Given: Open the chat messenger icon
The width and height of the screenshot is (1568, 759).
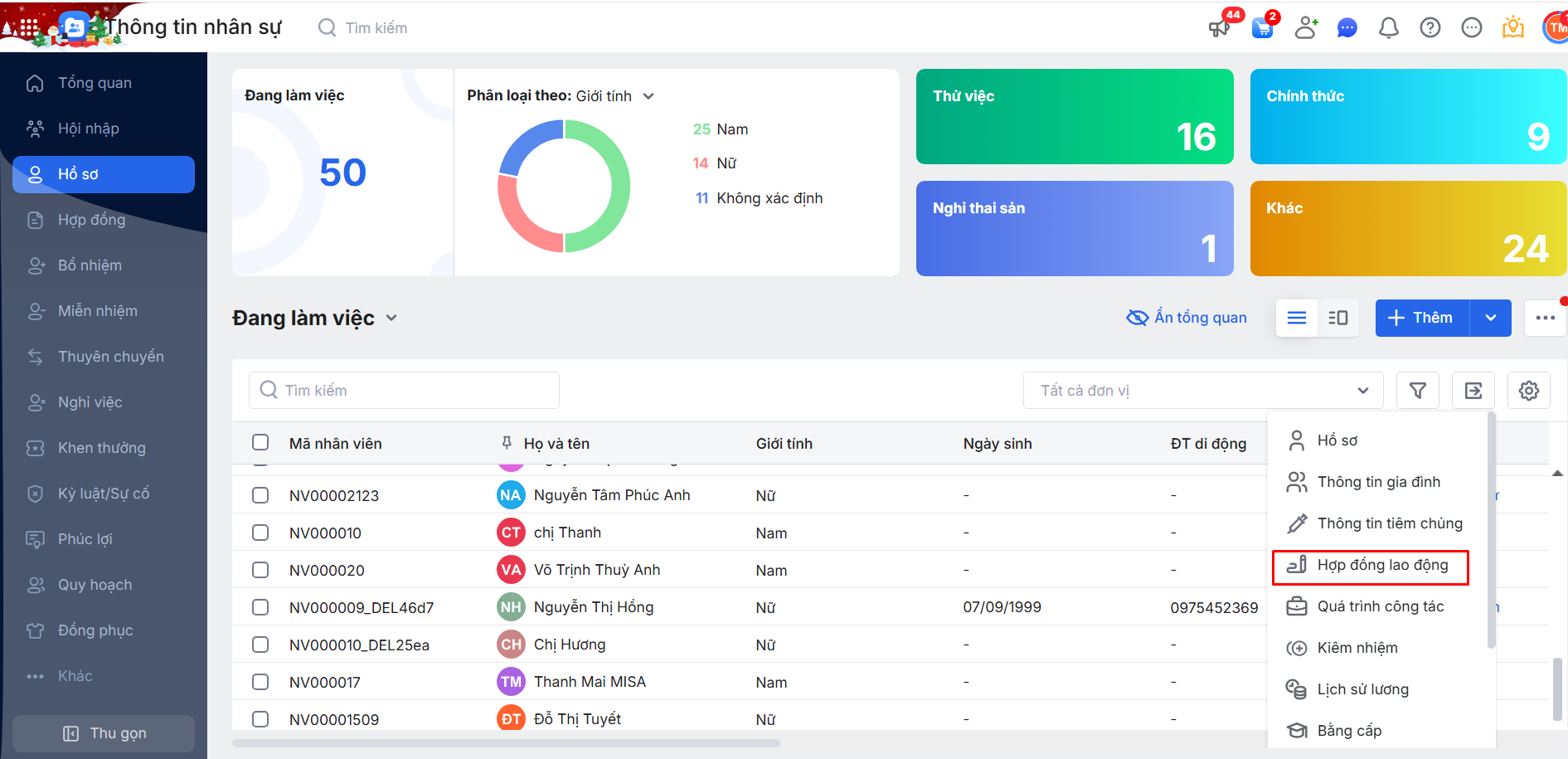Looking at the screenshot, I should 1347,28.
